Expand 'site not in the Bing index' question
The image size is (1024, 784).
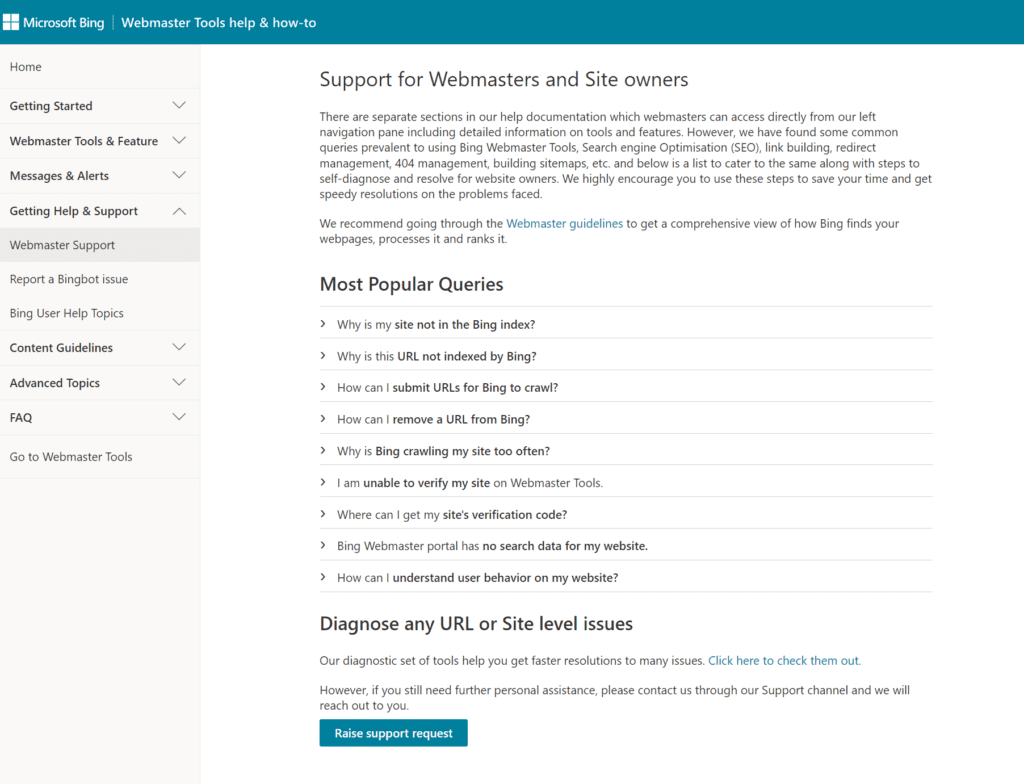pos(436,325)
